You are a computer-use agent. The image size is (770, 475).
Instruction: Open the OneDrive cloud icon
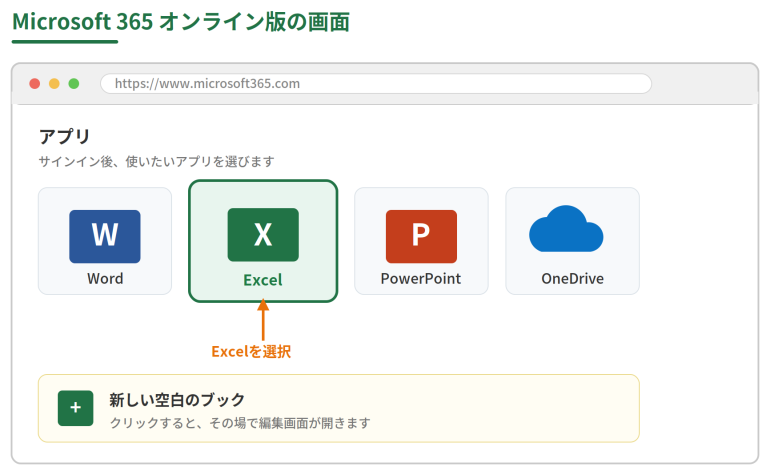pos(566,228)
